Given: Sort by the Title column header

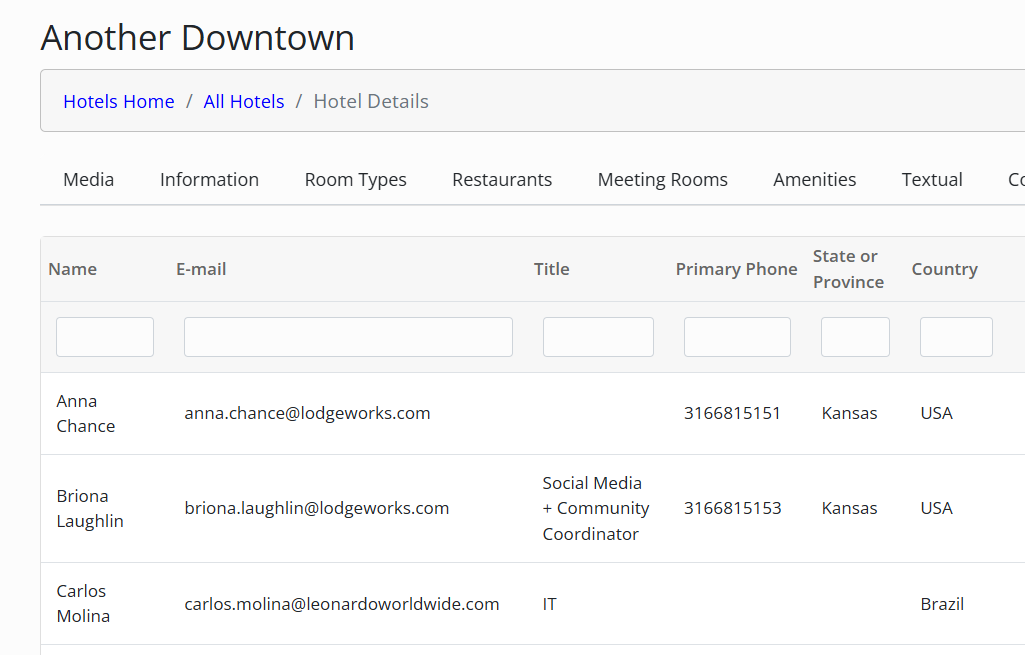Looking at the screenshot, I should click(552, 269).
